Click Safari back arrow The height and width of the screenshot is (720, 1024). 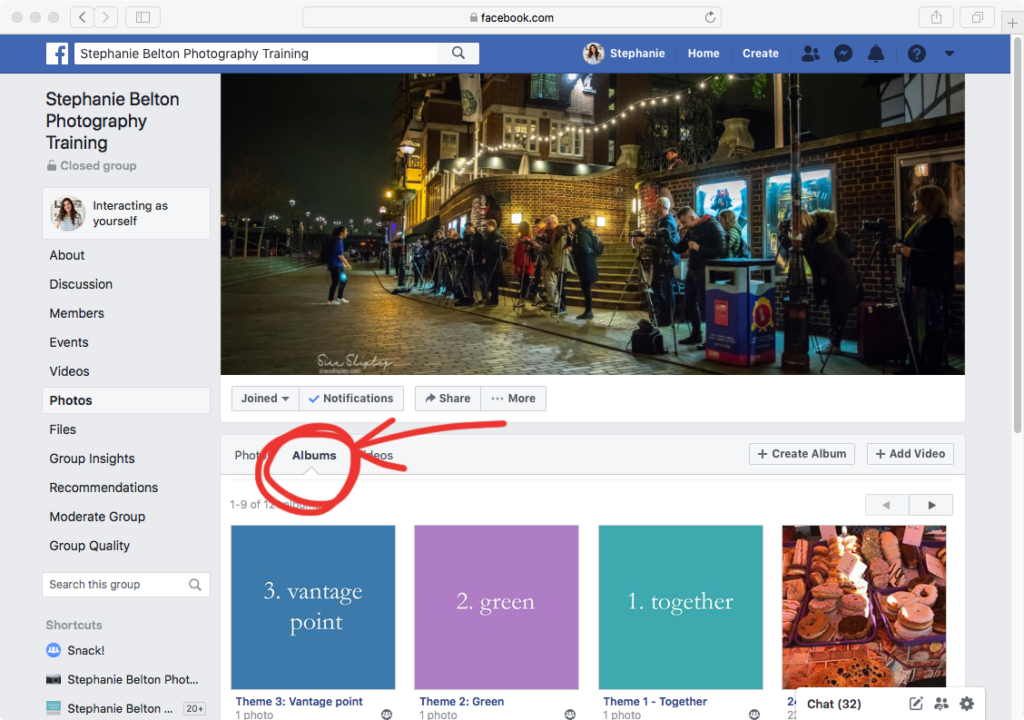(x=82, y=18)
